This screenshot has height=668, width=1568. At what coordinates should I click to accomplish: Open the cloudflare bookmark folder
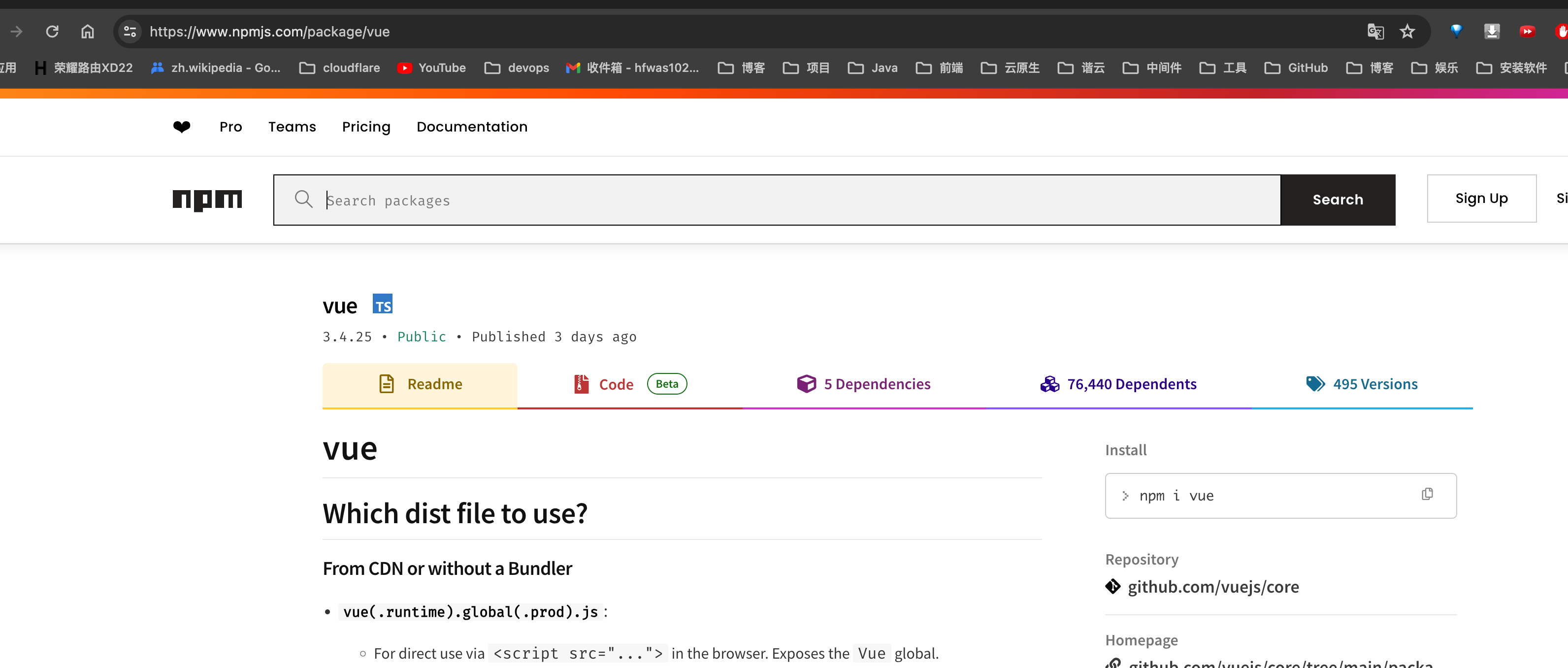pyautogui.click(x=340, y=67)
